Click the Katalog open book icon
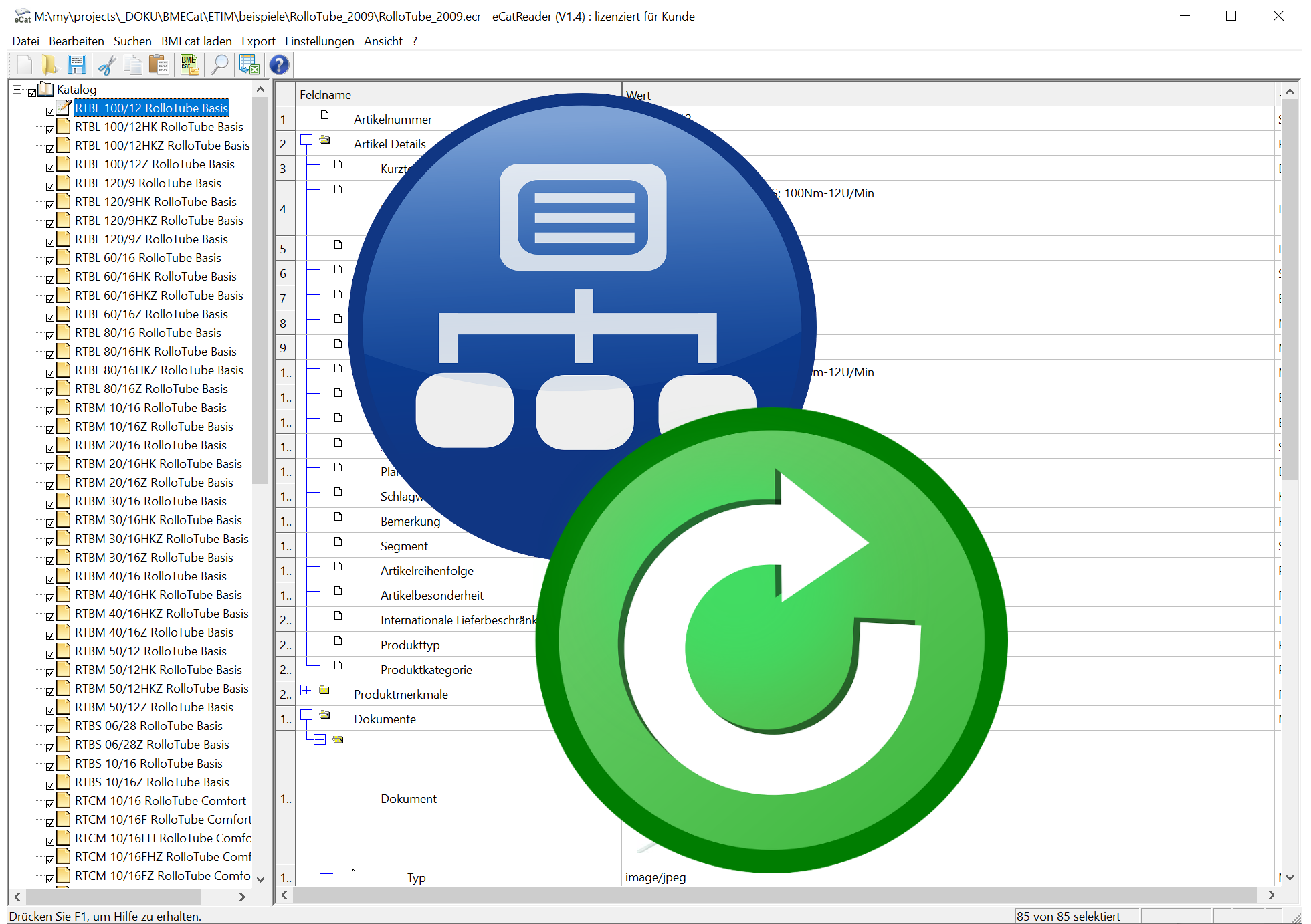The height and width of the screenshot is (924, 1311). (45, 88)
